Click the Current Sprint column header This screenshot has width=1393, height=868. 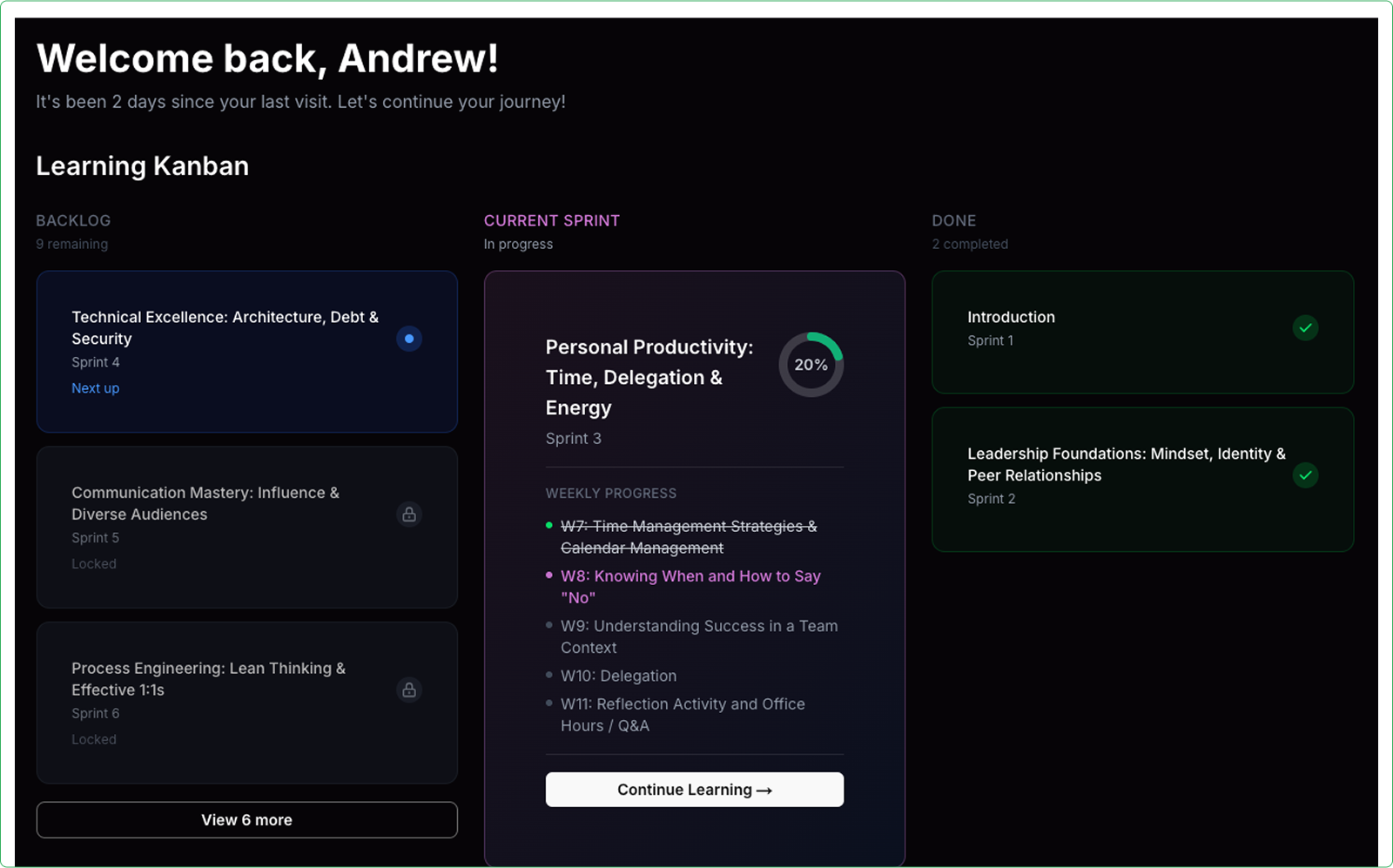click(552, 221)
